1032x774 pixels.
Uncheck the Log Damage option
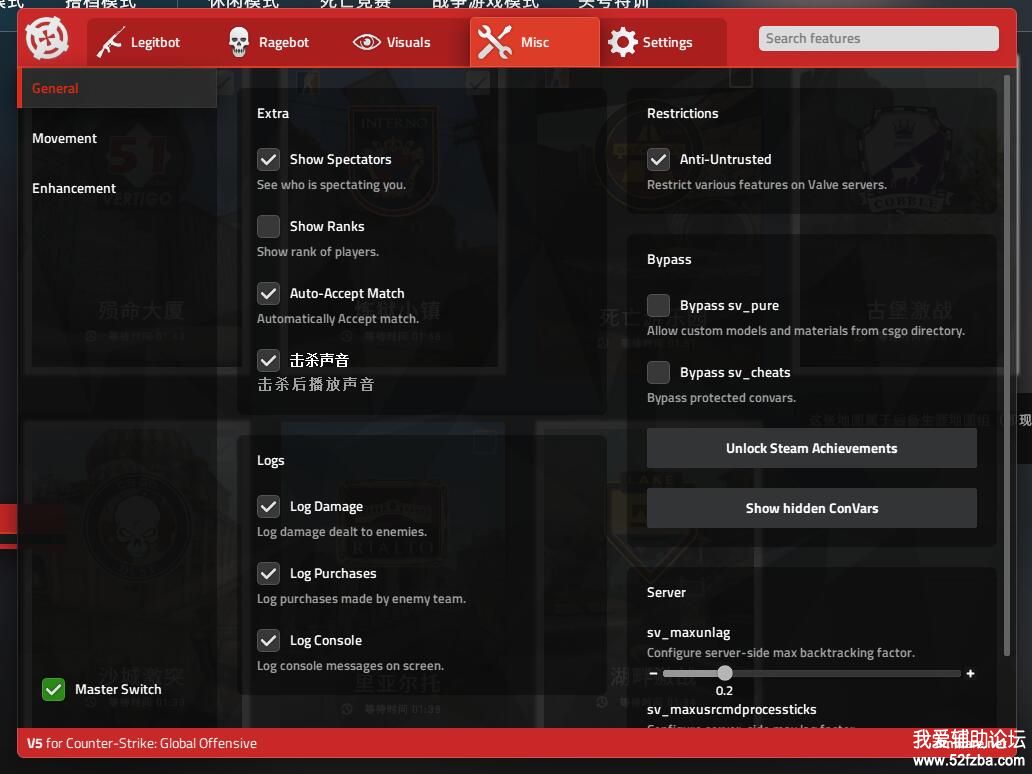269,506
